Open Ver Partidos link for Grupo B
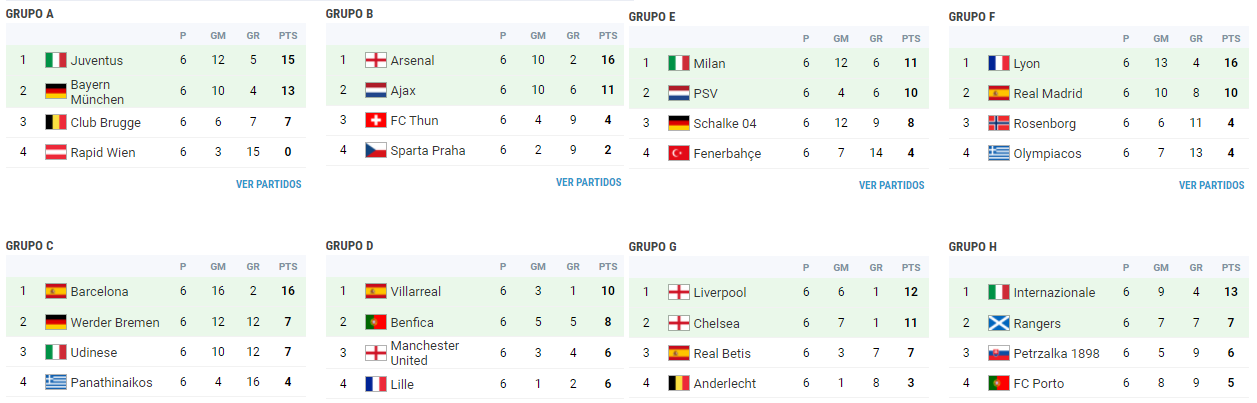The width and height of the screenshot is (1257, 403). tap(588, 183)
